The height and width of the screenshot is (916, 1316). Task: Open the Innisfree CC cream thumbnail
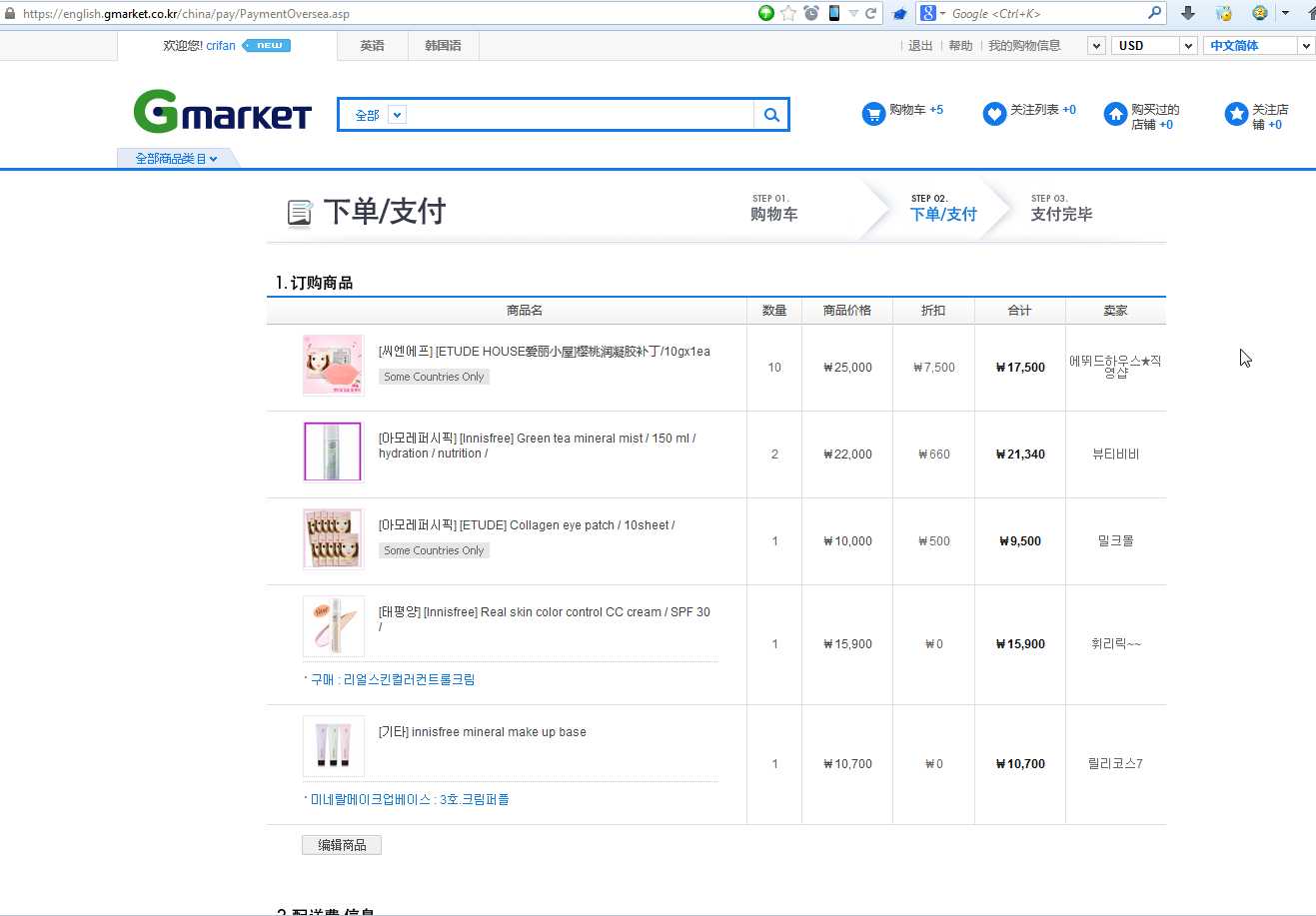334,626
